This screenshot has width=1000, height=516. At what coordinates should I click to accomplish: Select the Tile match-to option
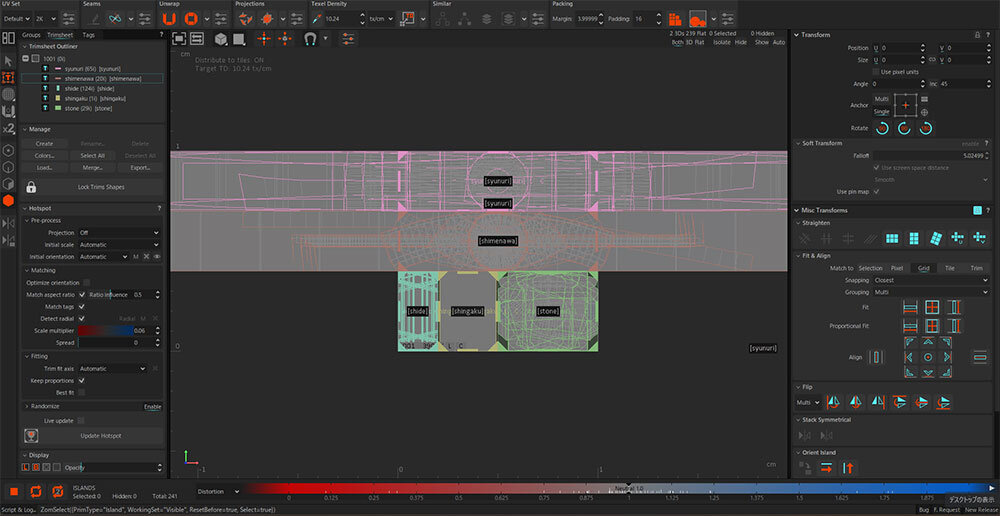pos(950,269)
